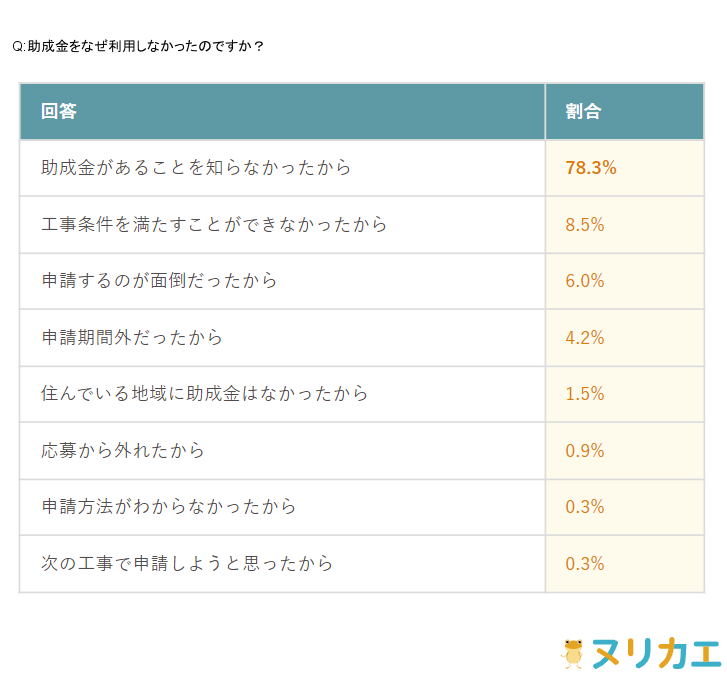Click the 応募から外れたから row

click(123, 451)
